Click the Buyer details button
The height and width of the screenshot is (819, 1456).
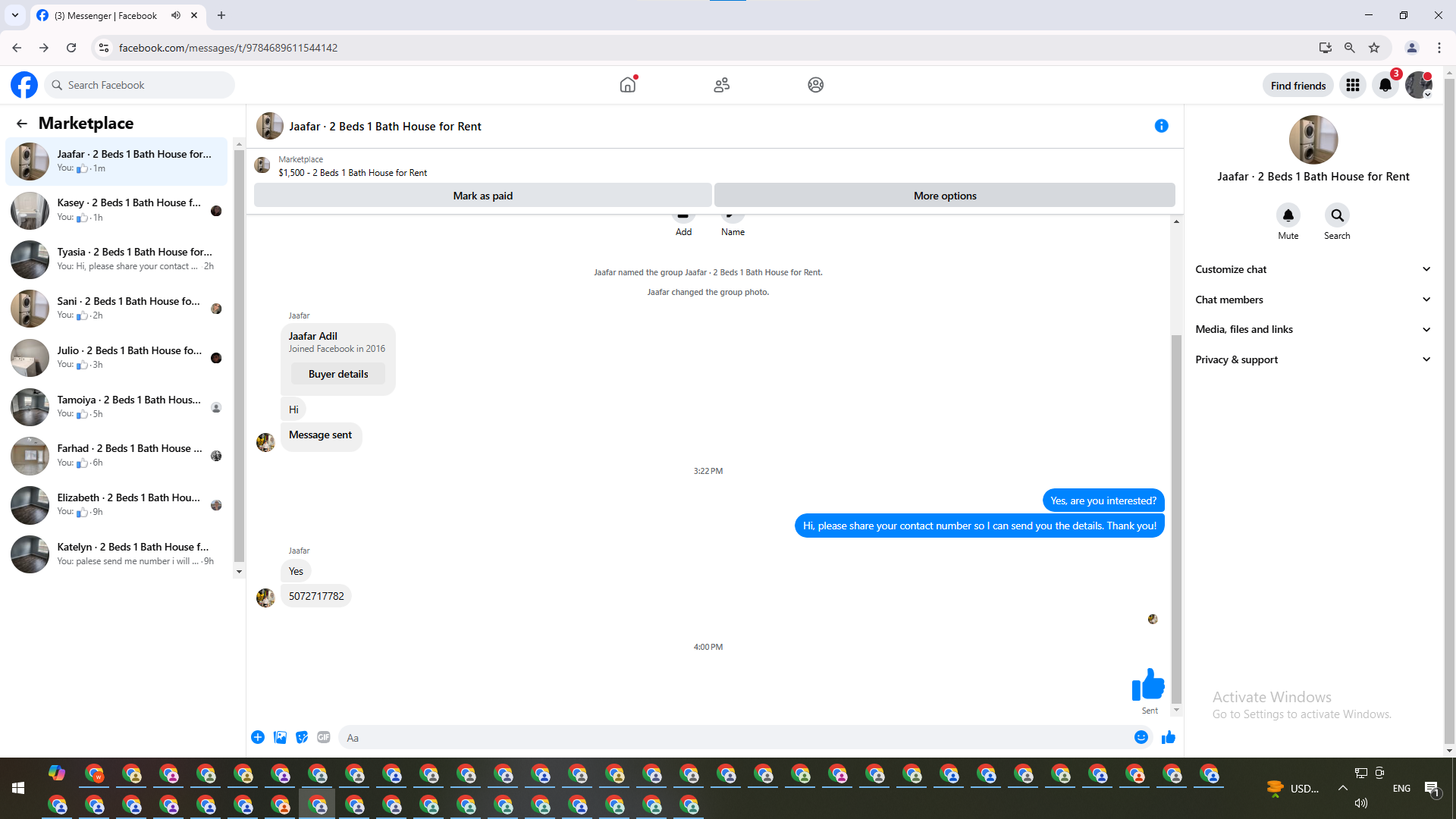pyautogui.click(x=338, y=374)
